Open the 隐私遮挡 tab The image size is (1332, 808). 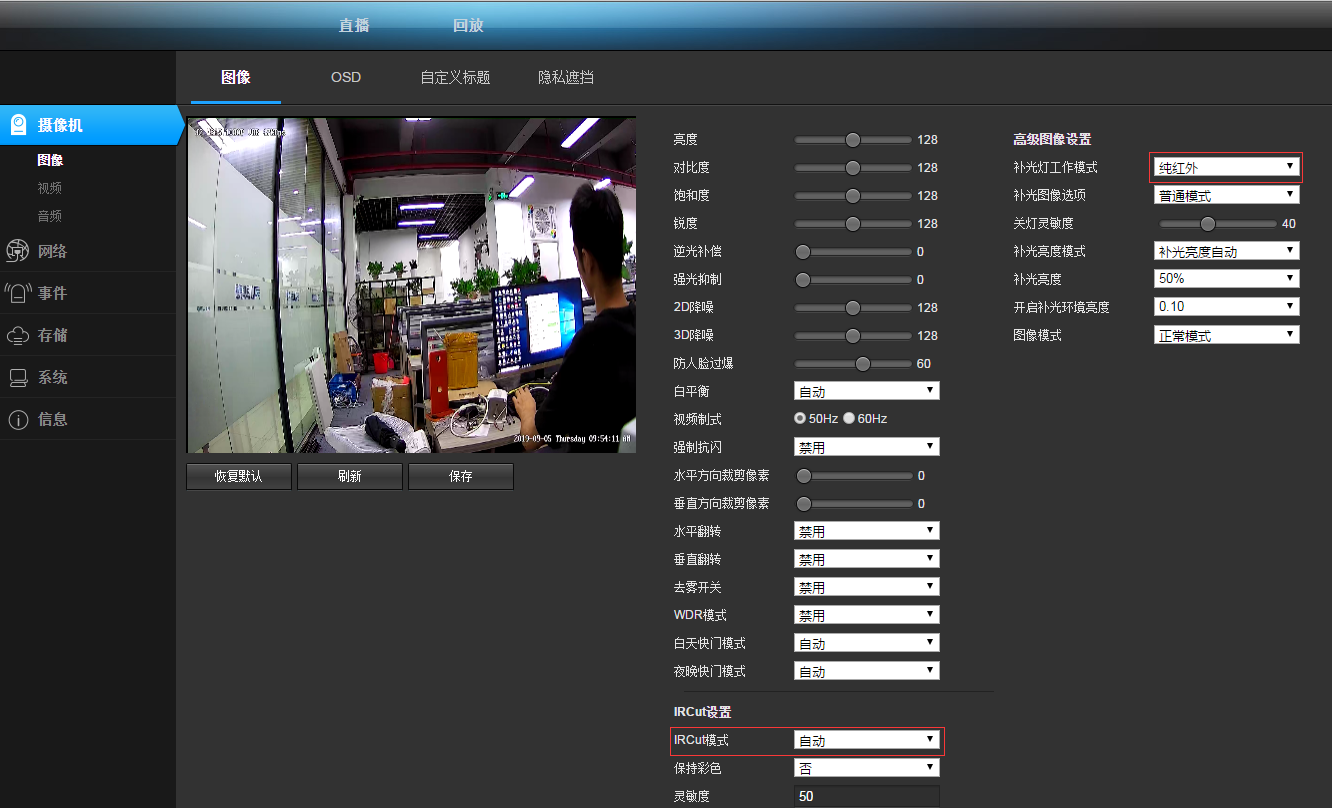[566, 77]
